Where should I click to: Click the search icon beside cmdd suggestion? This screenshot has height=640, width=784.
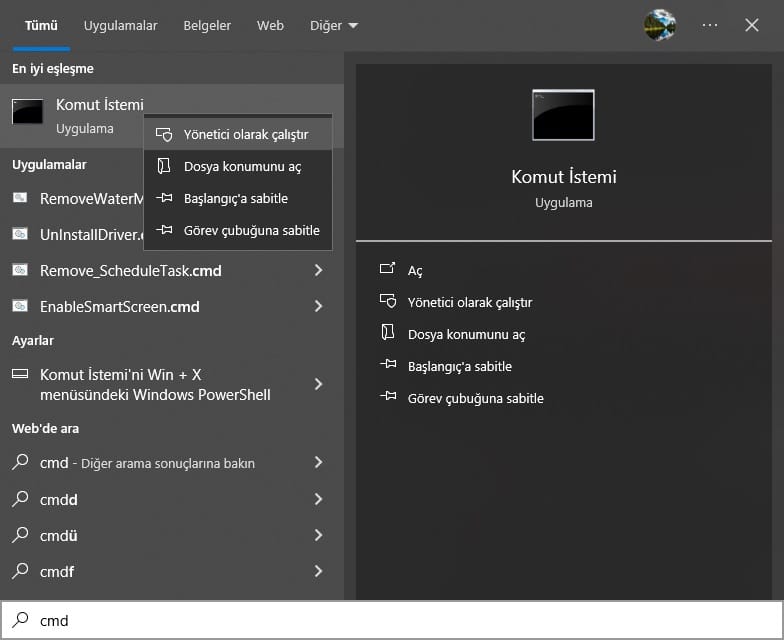click(20, 499)
